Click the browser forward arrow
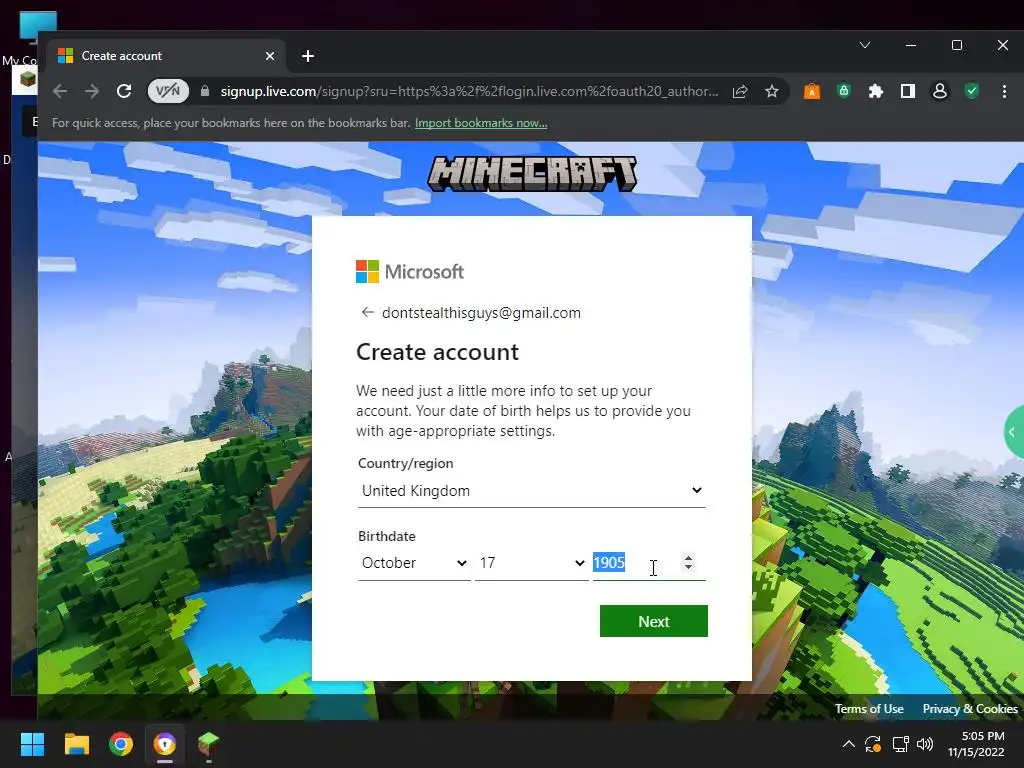Viewport: 1024px width, 768px height. tap(92, 91)
